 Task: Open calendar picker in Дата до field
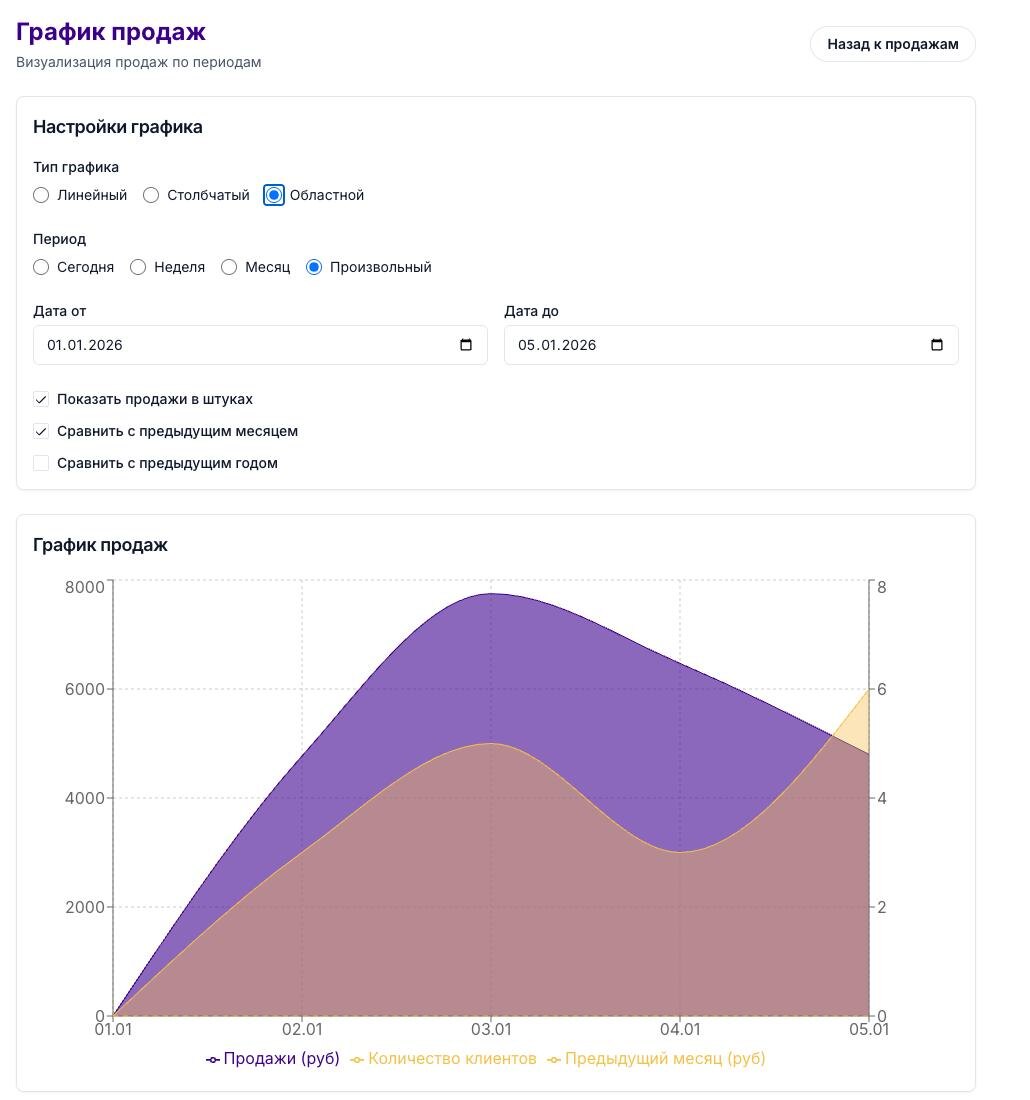coord(937,345)
